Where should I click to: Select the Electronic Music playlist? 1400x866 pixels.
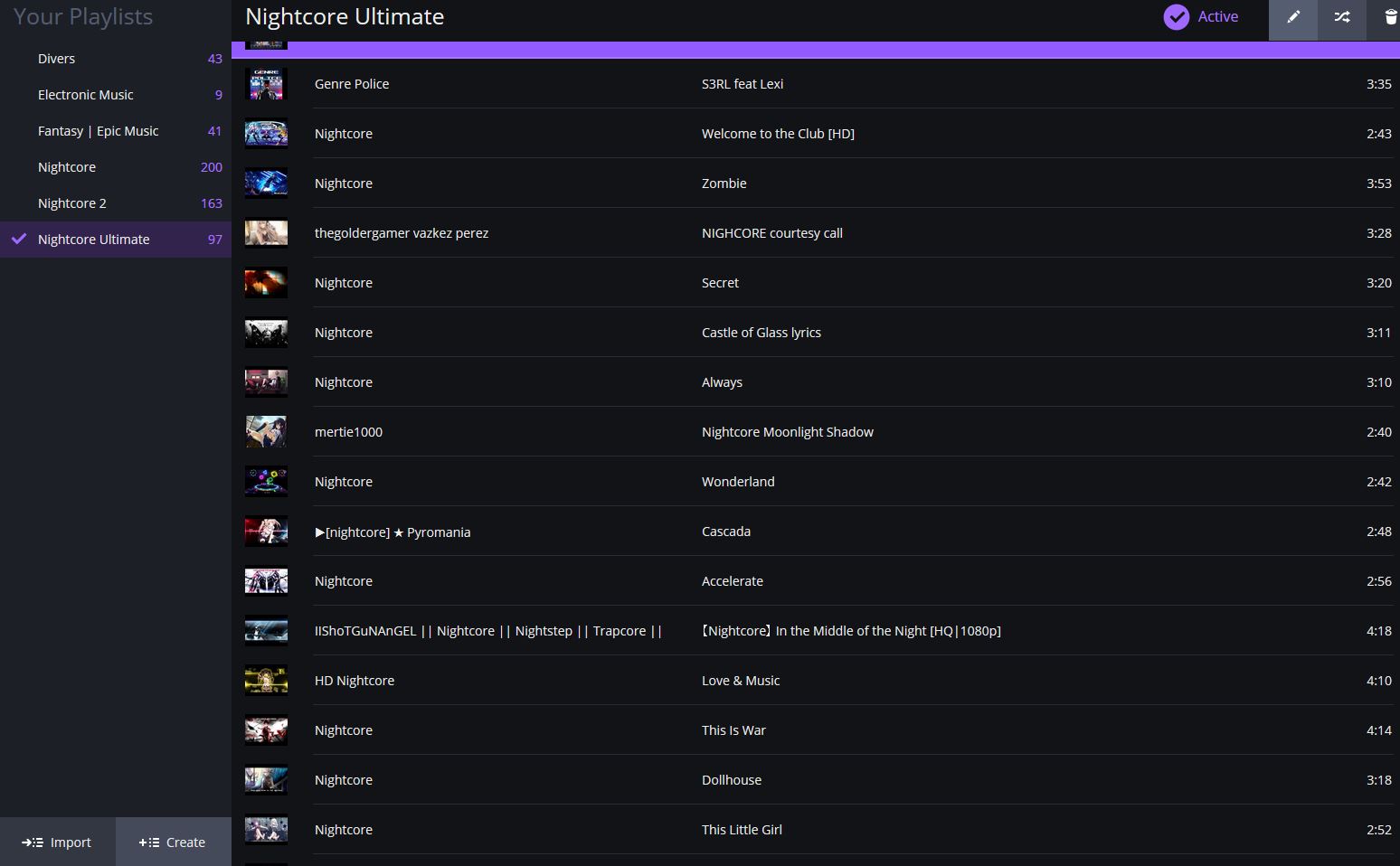pos(85,95)
